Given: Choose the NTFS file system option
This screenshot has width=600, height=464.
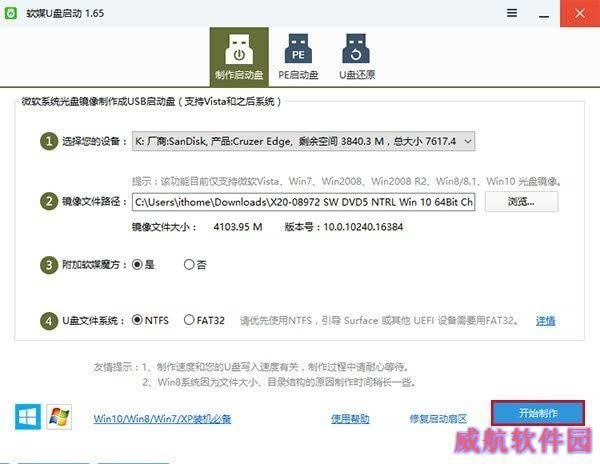Looking at the screenshot, I should (150, 320).
